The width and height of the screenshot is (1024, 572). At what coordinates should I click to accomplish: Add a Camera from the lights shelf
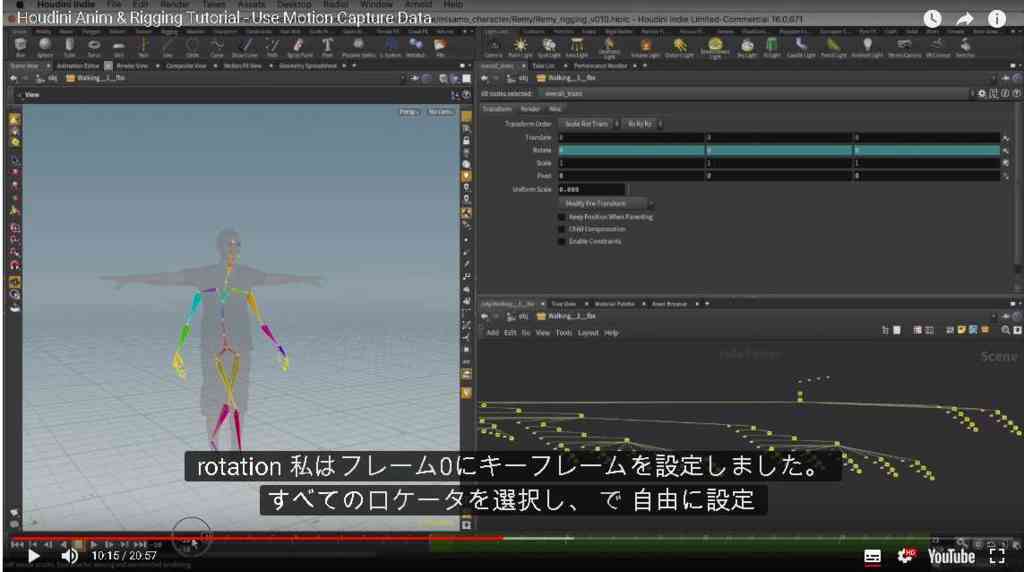(494, 47)
